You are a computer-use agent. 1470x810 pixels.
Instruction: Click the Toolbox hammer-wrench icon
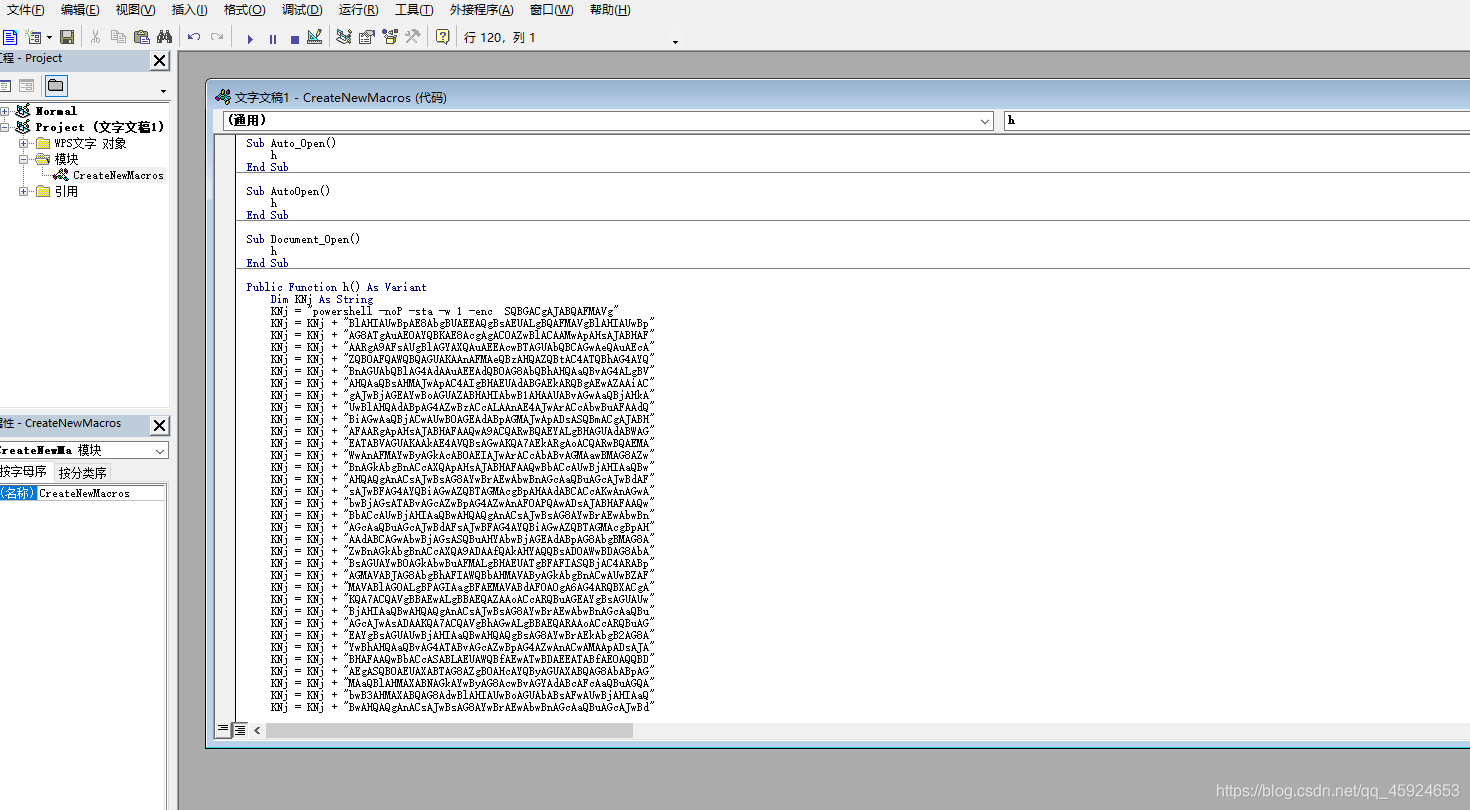coord(412,37)
